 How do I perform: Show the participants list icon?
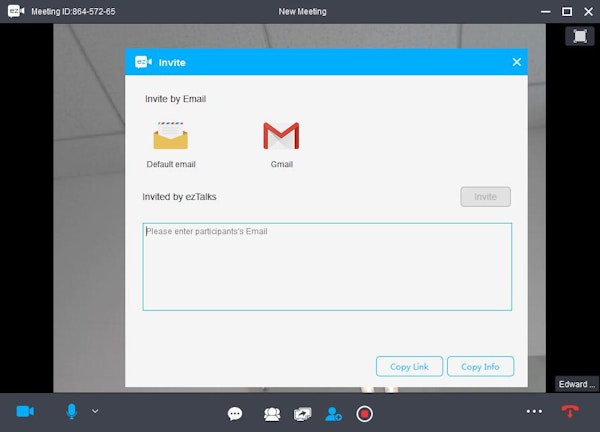click(272, 414)
